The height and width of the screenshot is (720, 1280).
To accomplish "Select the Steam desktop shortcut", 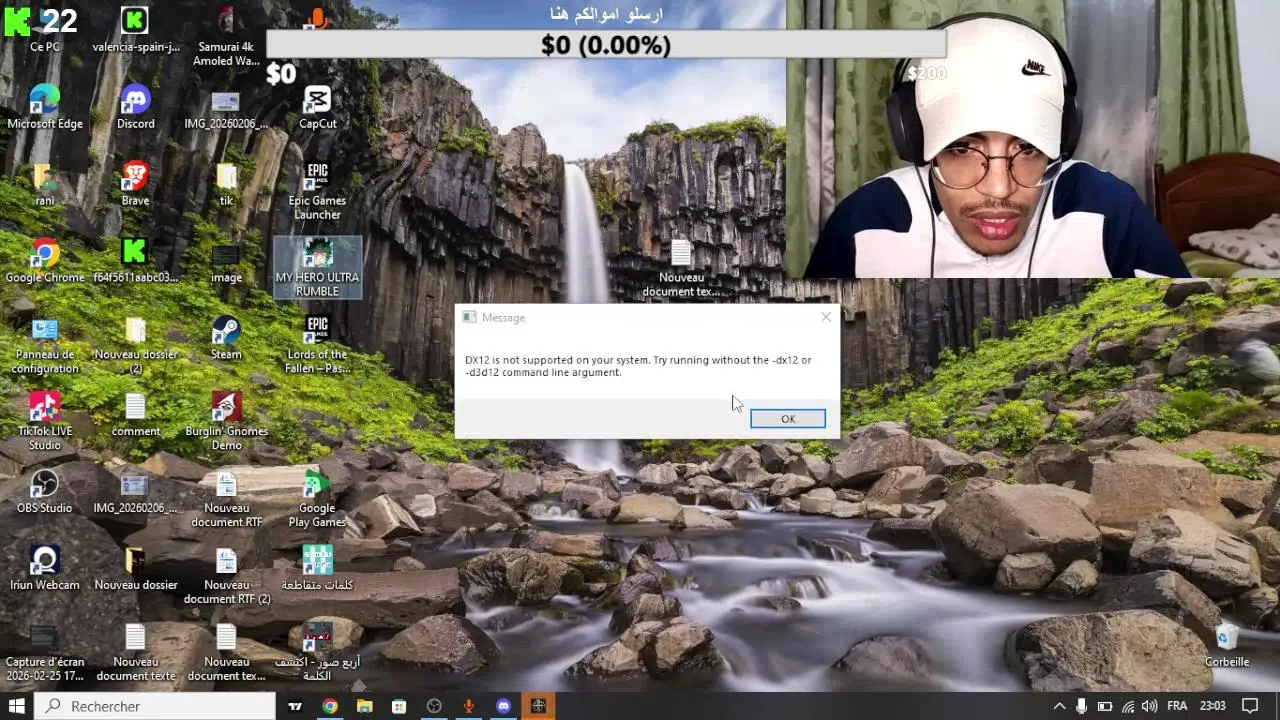I will (226, 338).
